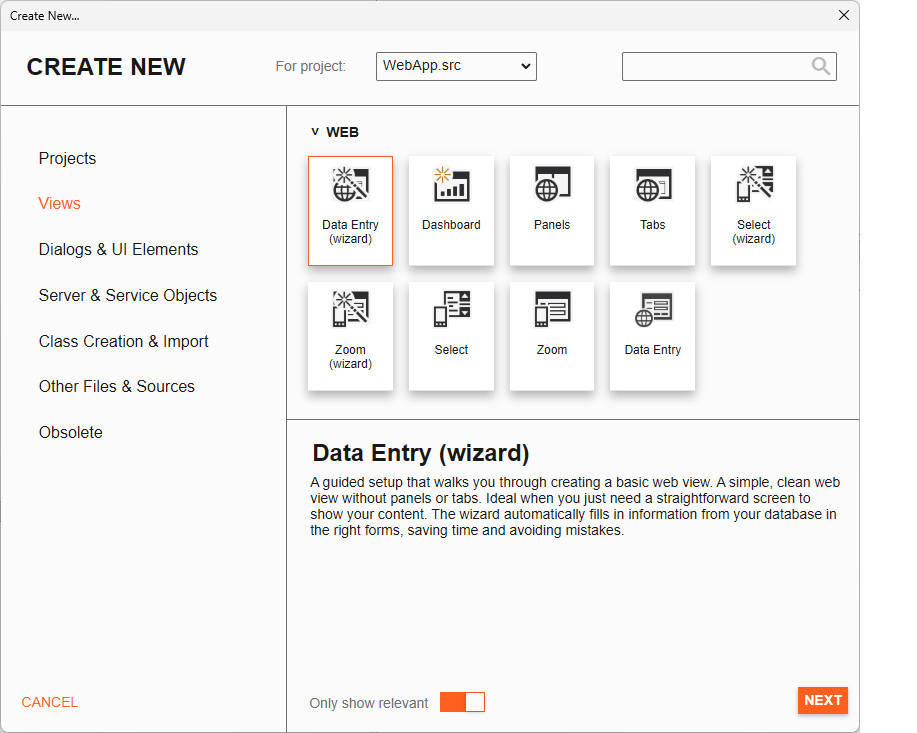
Task: Click the NEXT button
Action: click(823, 700)
